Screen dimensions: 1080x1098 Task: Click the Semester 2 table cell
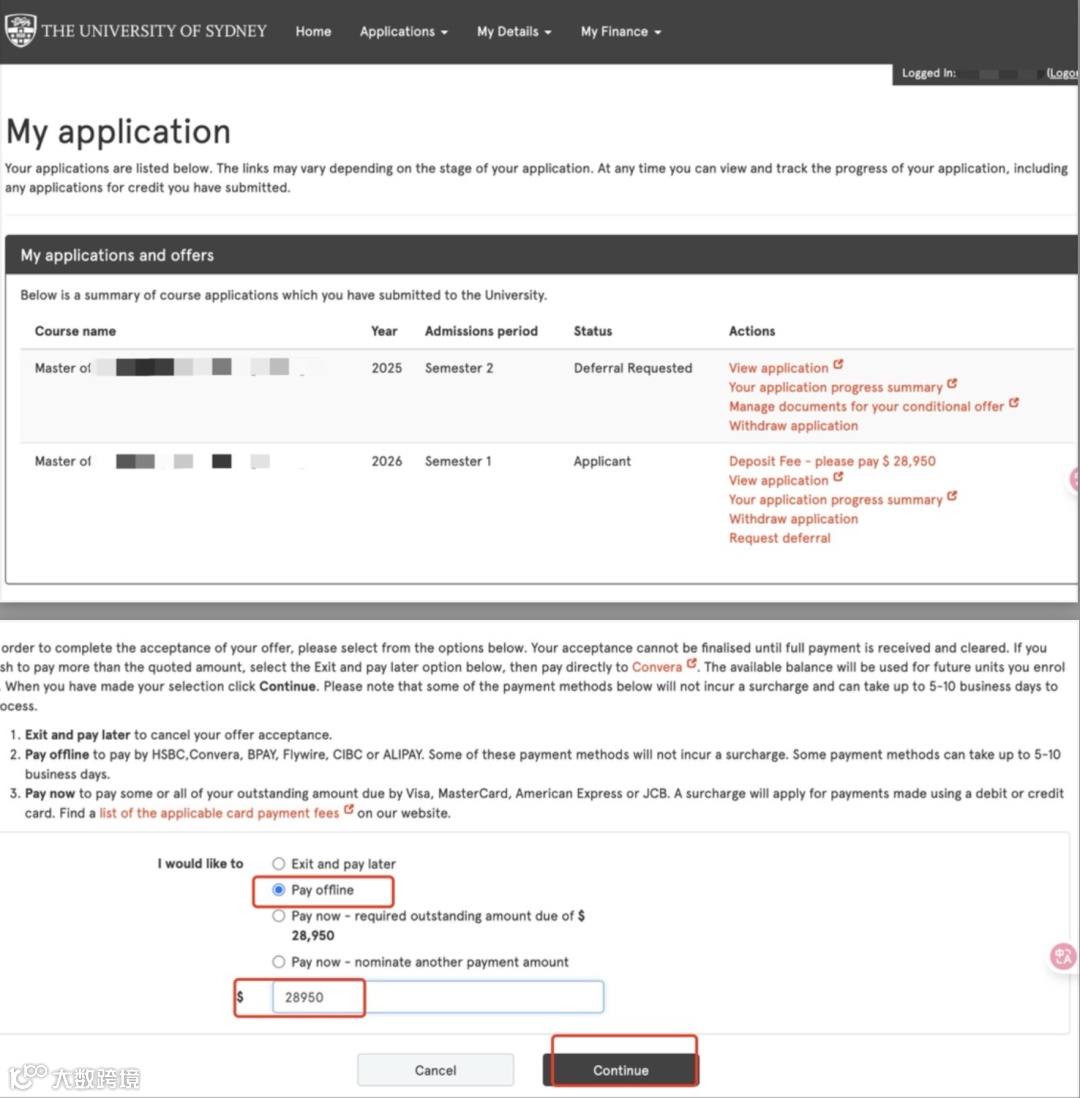(459, 368)
